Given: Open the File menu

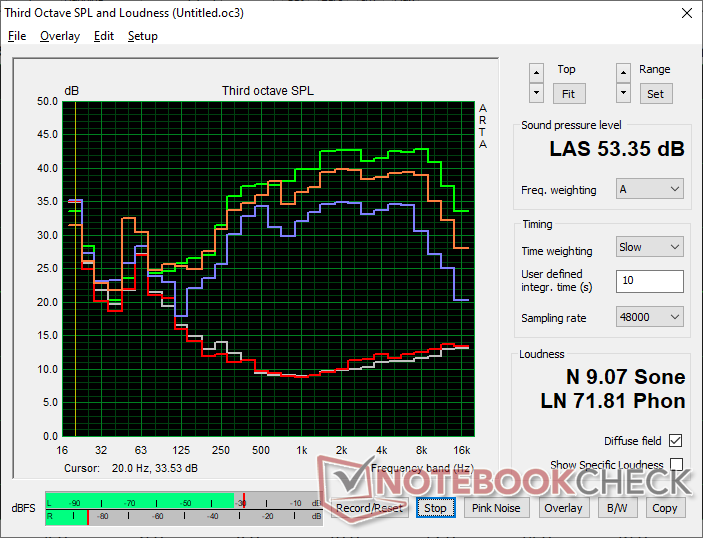Looking at the screenshot, I should pyautogui.click(x=17, y=36).
